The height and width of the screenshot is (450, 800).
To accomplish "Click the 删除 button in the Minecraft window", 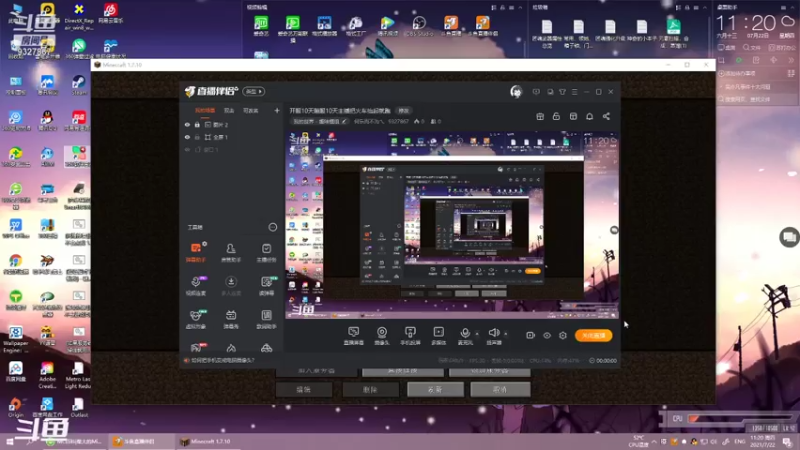I will pyautogui.click(x=370, y=390).
